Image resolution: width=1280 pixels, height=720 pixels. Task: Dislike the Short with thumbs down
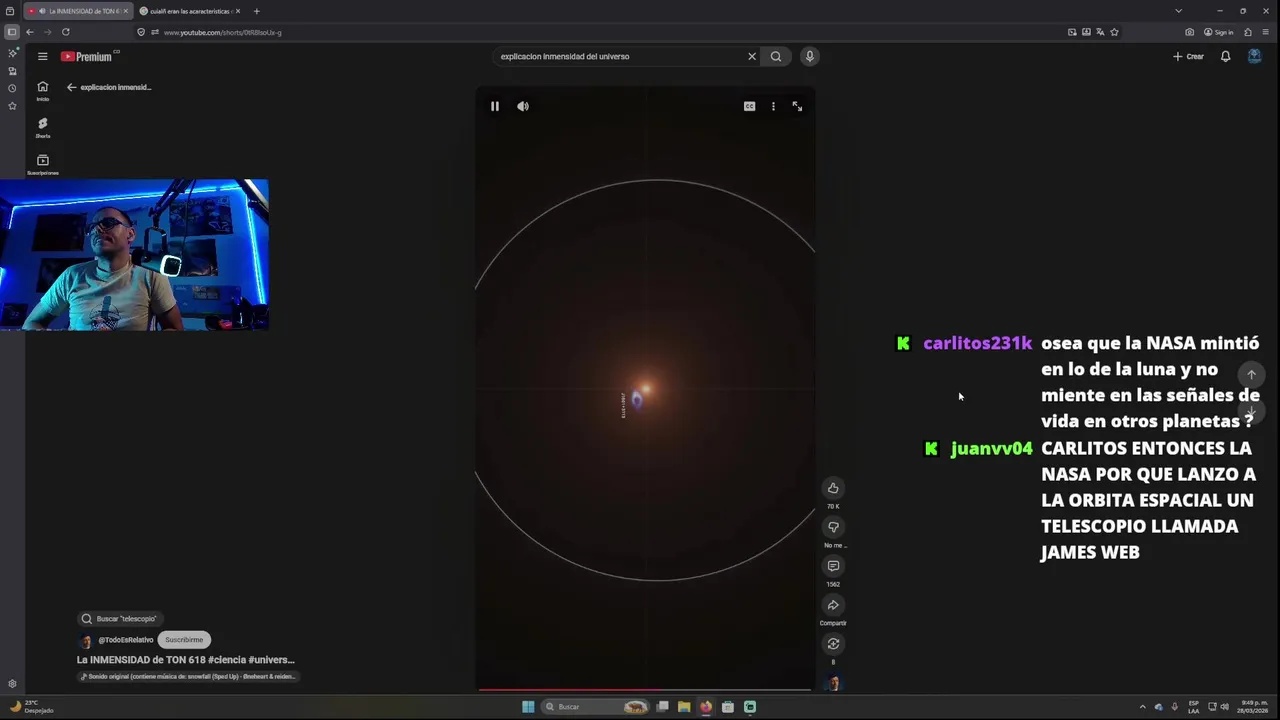833,527
